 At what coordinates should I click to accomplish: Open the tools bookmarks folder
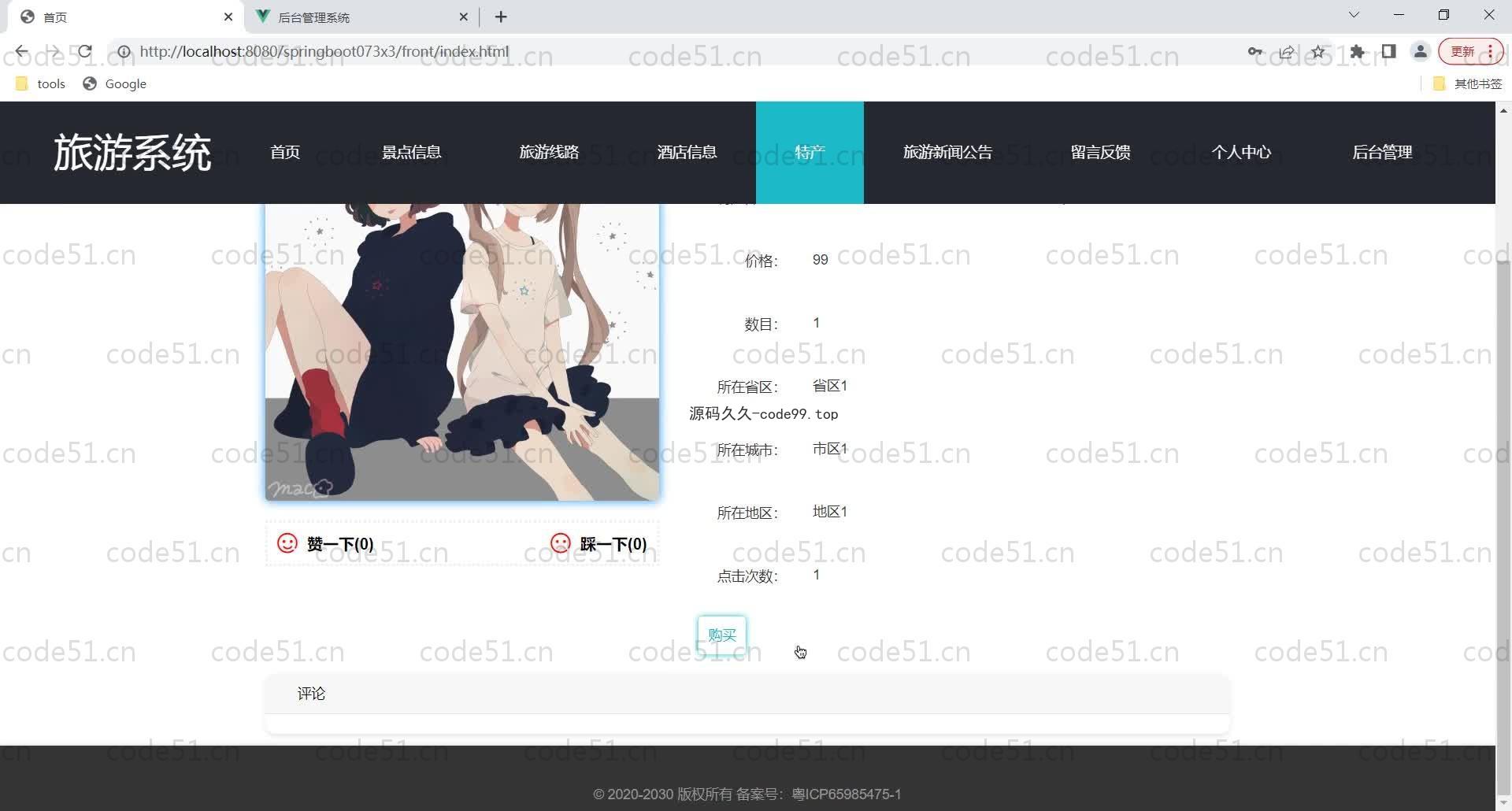[40, 83]
